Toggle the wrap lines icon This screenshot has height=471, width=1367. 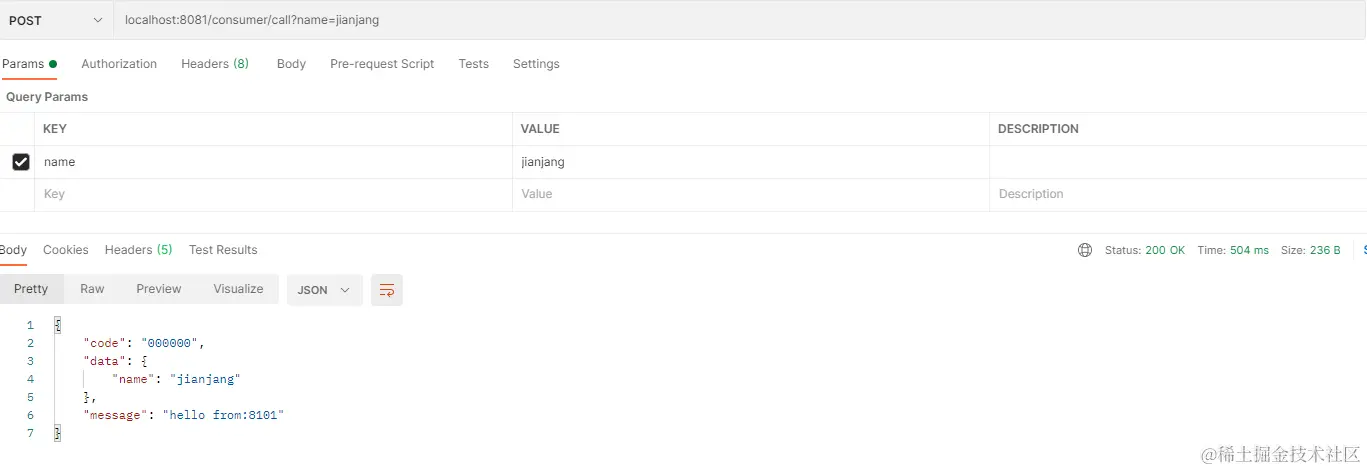387,290
